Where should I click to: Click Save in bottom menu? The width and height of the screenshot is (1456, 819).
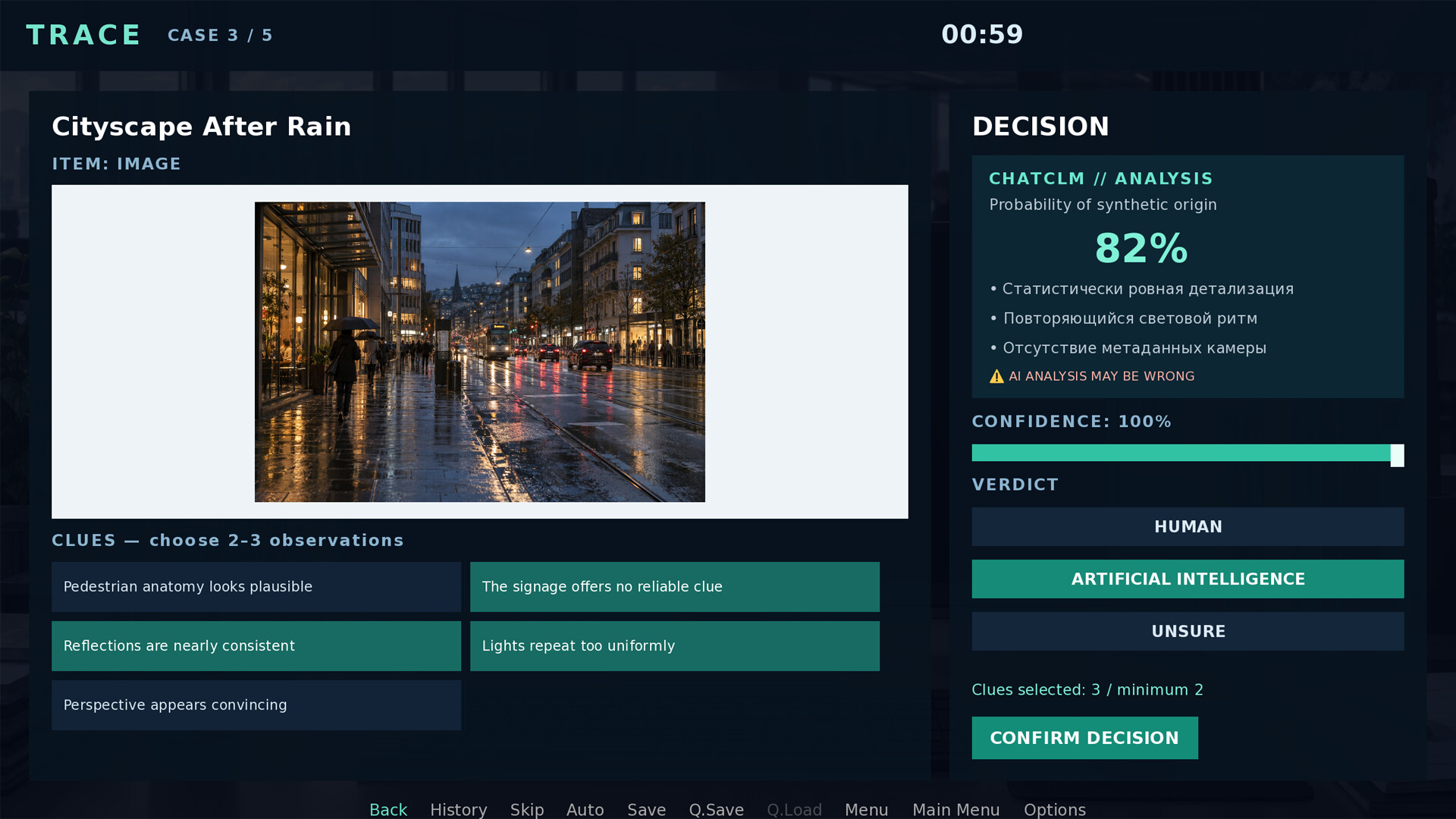point(647,809)
